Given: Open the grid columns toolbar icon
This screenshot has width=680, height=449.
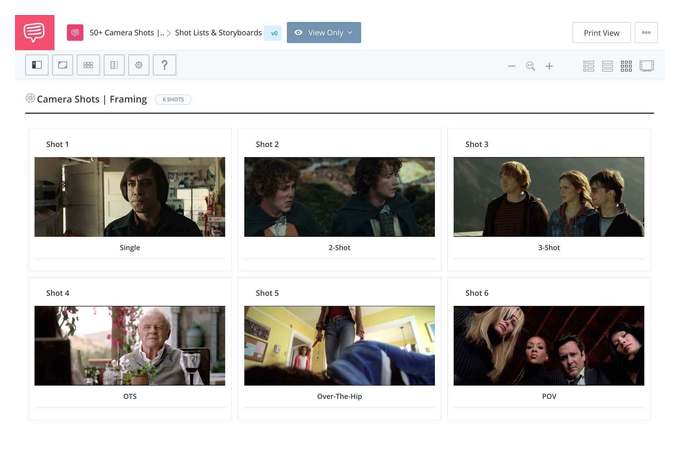Looking at the screenshot, I should pos(88,65).
